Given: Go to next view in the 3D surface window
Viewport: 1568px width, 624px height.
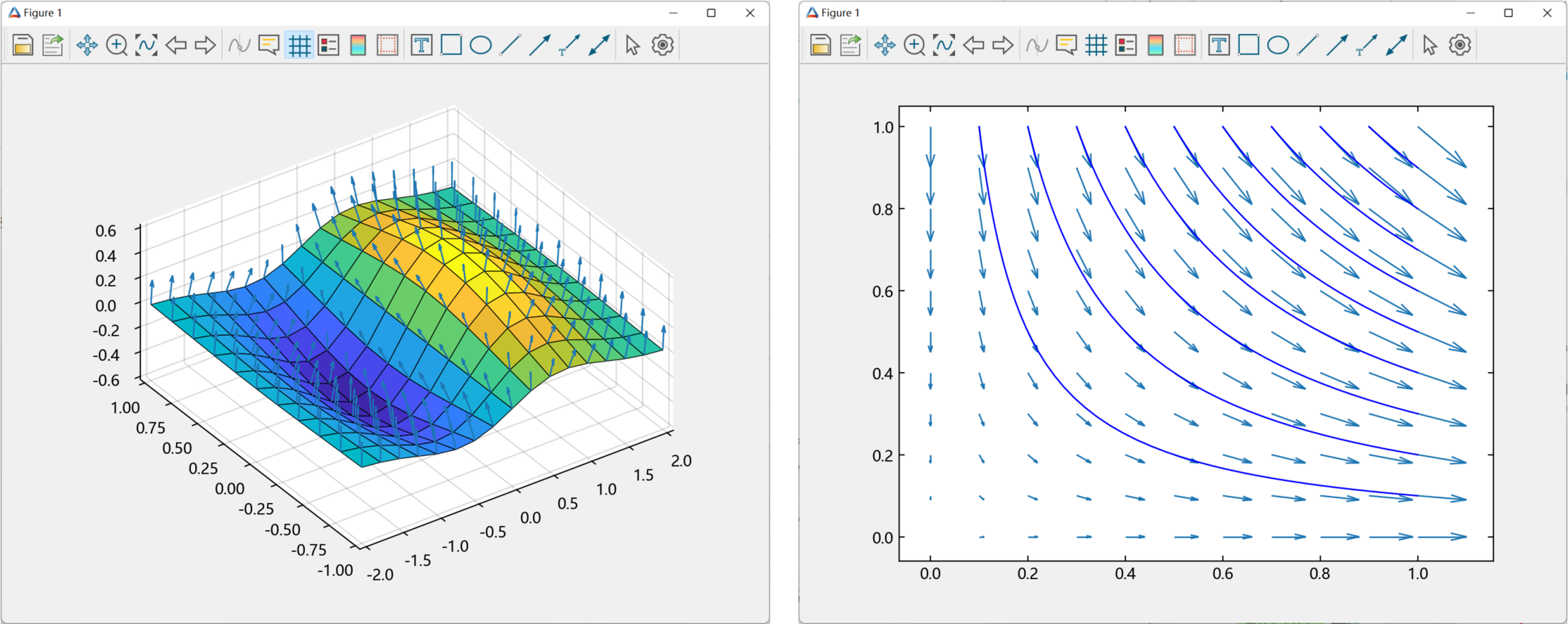Looking at the screenshot, I should tap(205, 45).
